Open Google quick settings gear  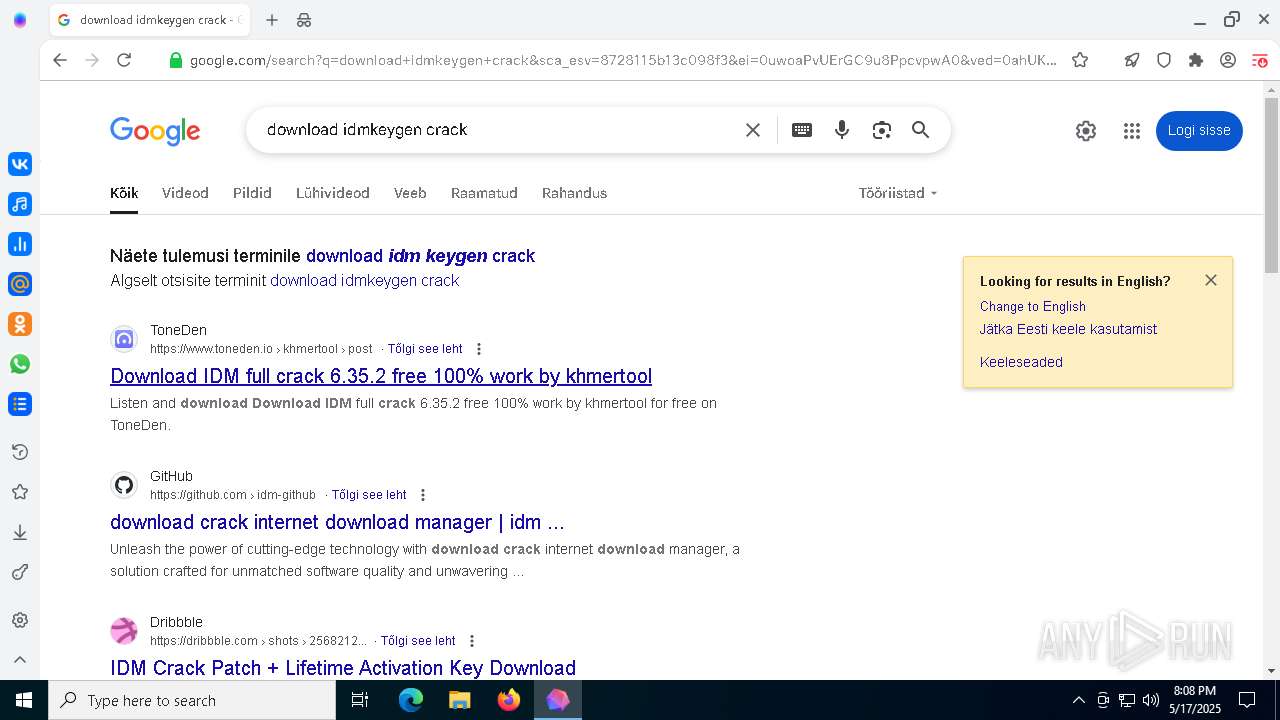(x=1086, y=131)
